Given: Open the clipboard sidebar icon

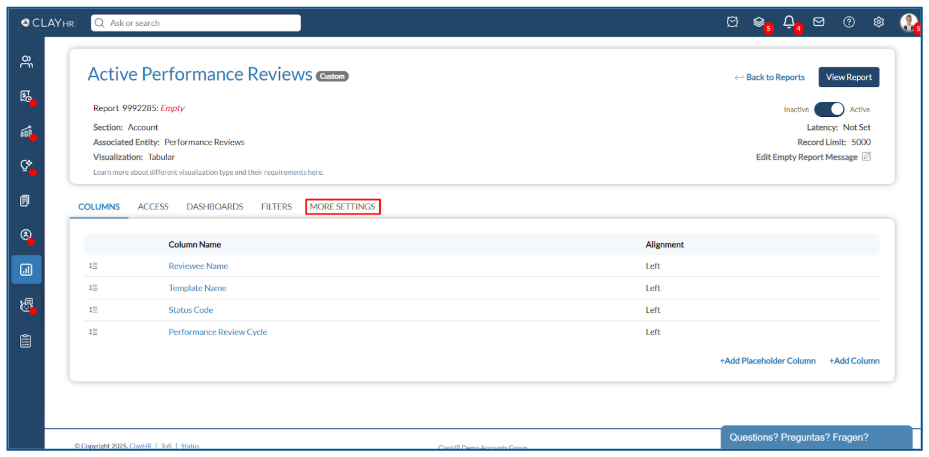Looking at the screenshot, I should coord(26,341).
